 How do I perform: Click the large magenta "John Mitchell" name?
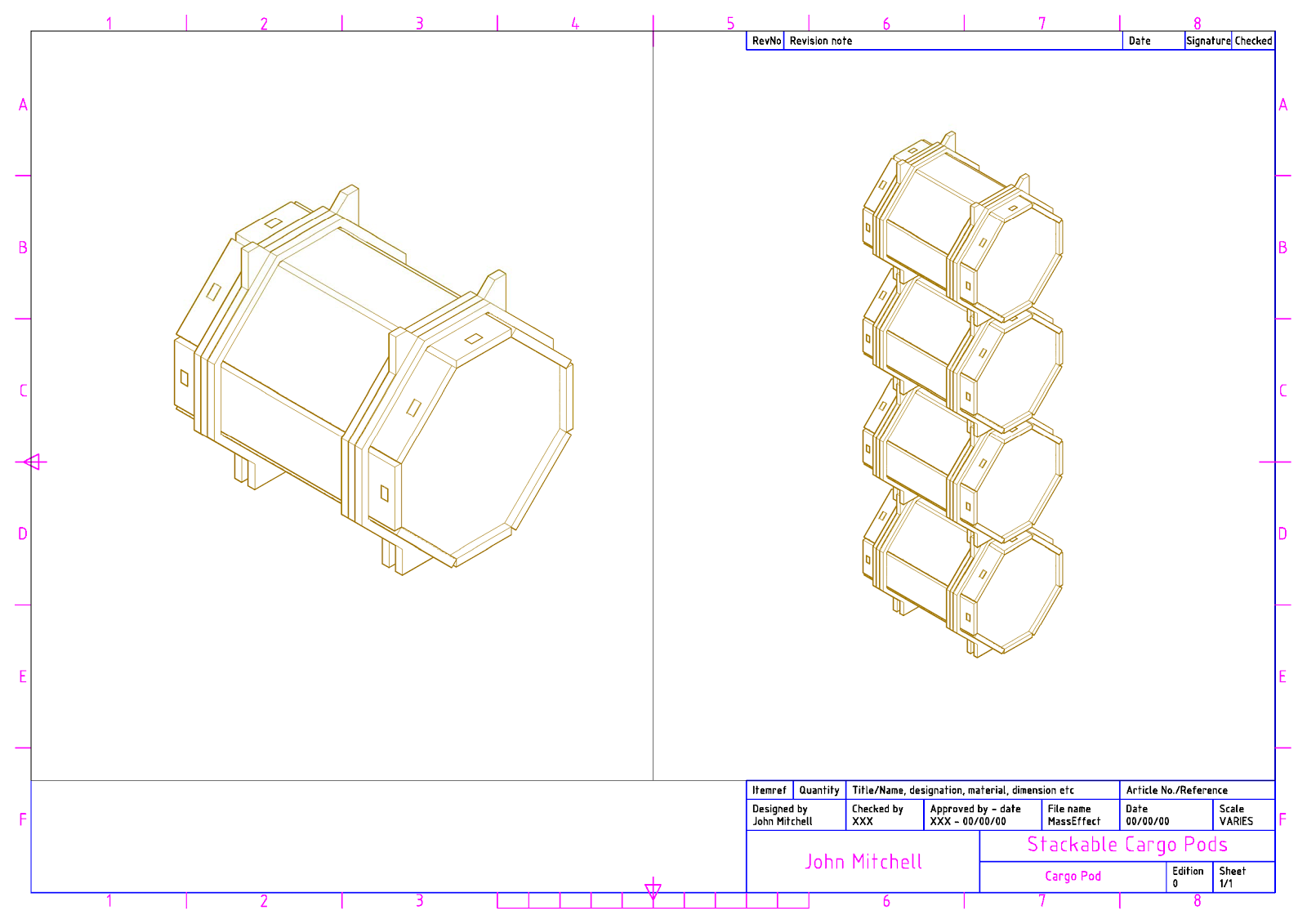[x=863, y=862]
